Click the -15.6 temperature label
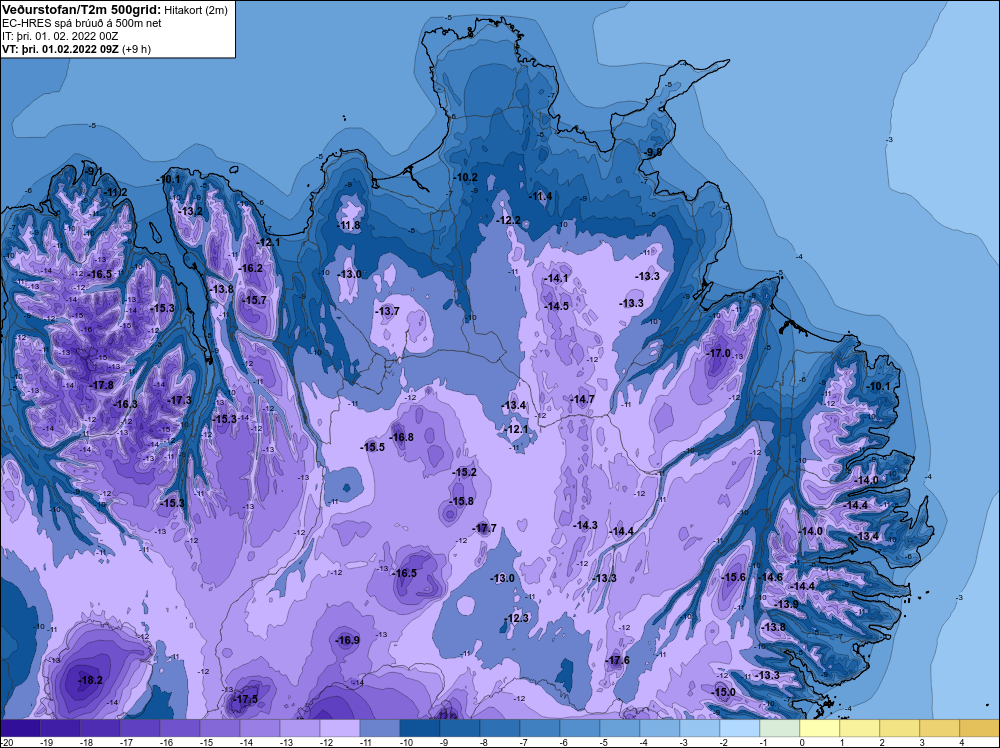The image size is (1000, 748). [x=733, y=577]
